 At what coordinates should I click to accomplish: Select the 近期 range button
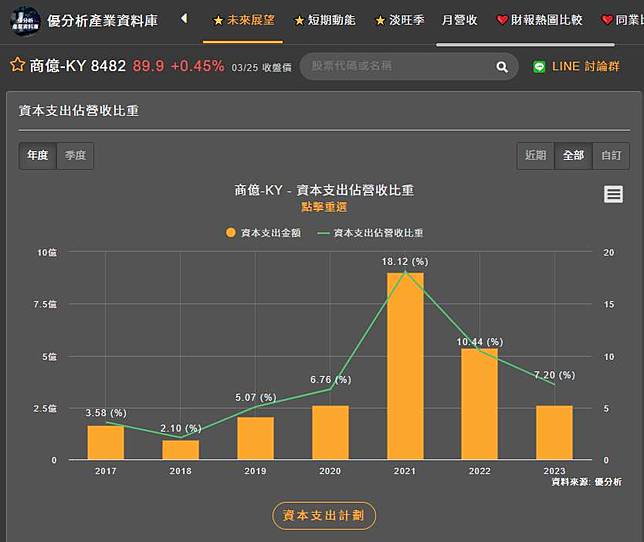(536, 156)
